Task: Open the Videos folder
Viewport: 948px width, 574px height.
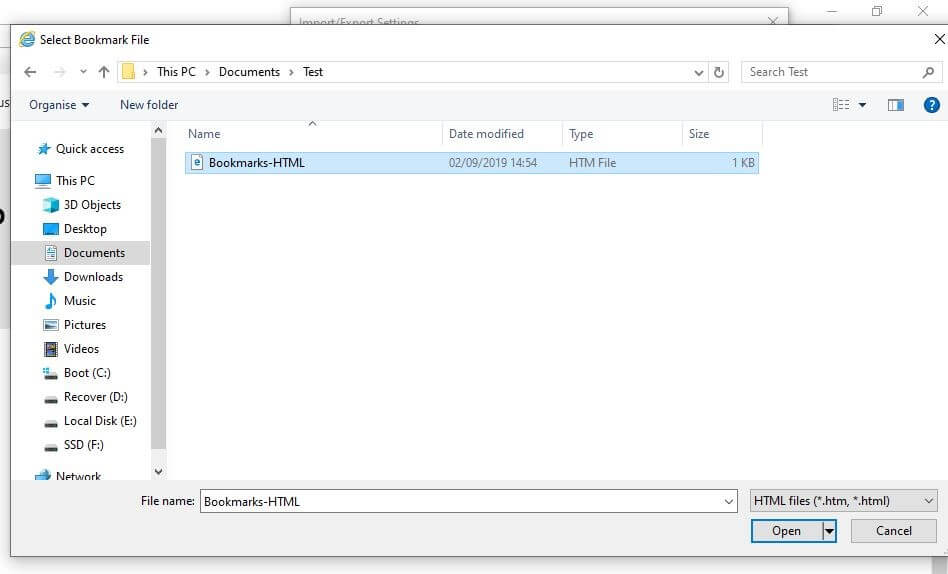Action: (81, 349)
